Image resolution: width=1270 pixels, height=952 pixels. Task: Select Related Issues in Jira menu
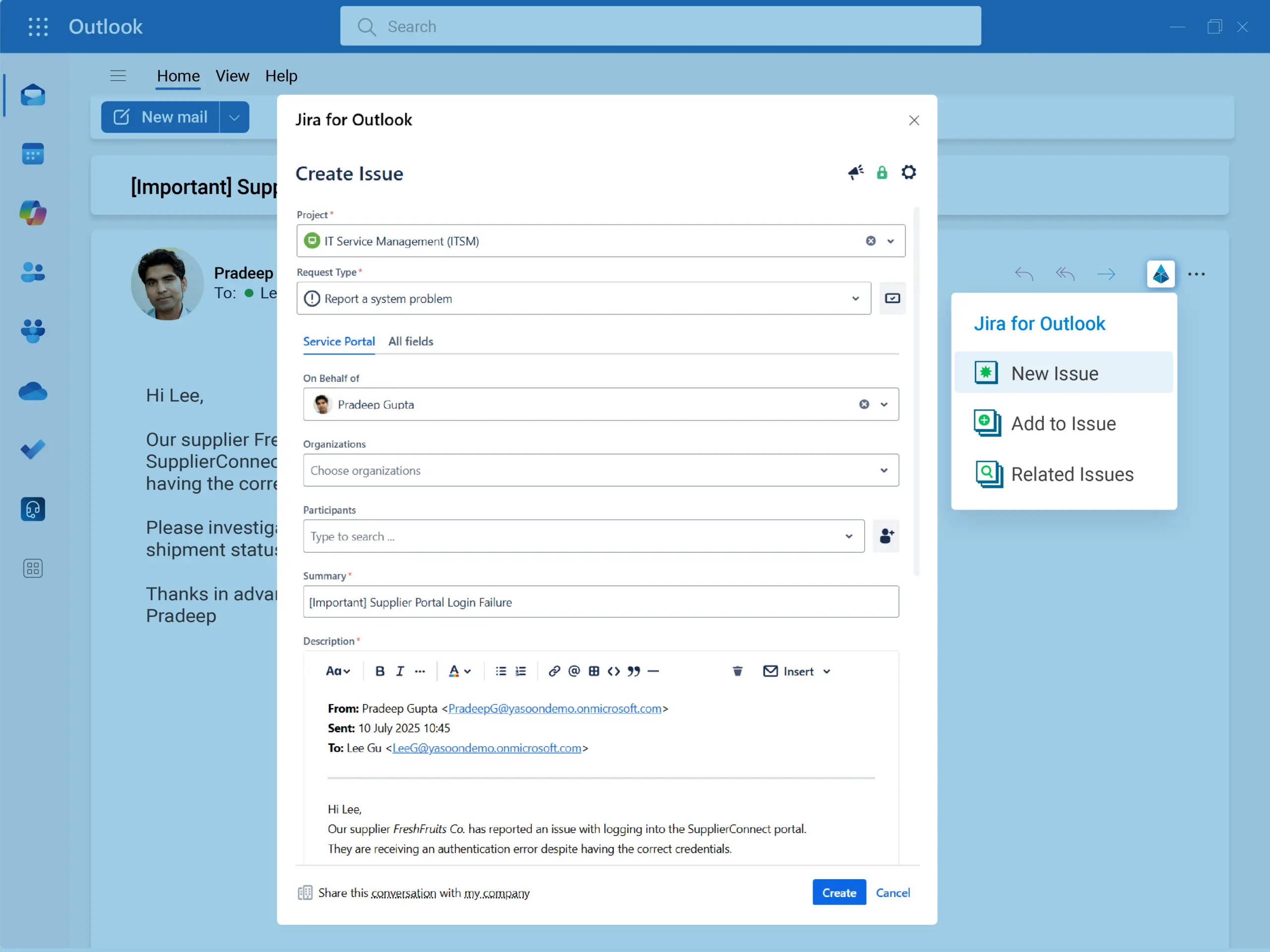coord(1063,474)
